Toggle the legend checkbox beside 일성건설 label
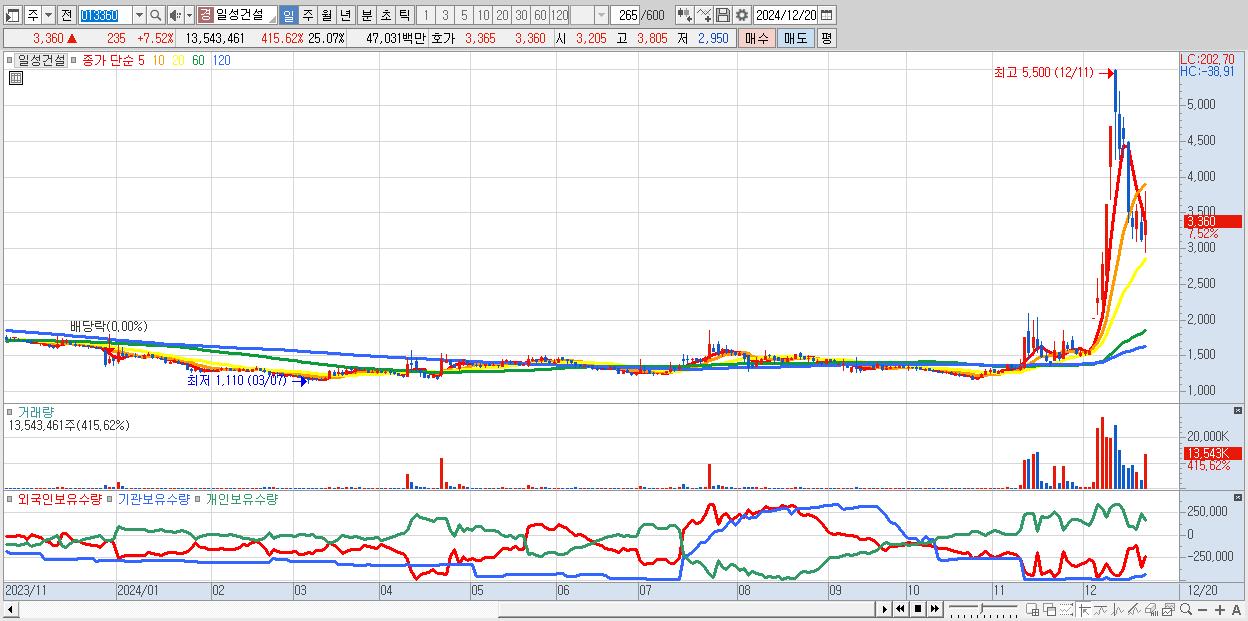Screen dimensions: 1248x621 click(x=9, y=60)
